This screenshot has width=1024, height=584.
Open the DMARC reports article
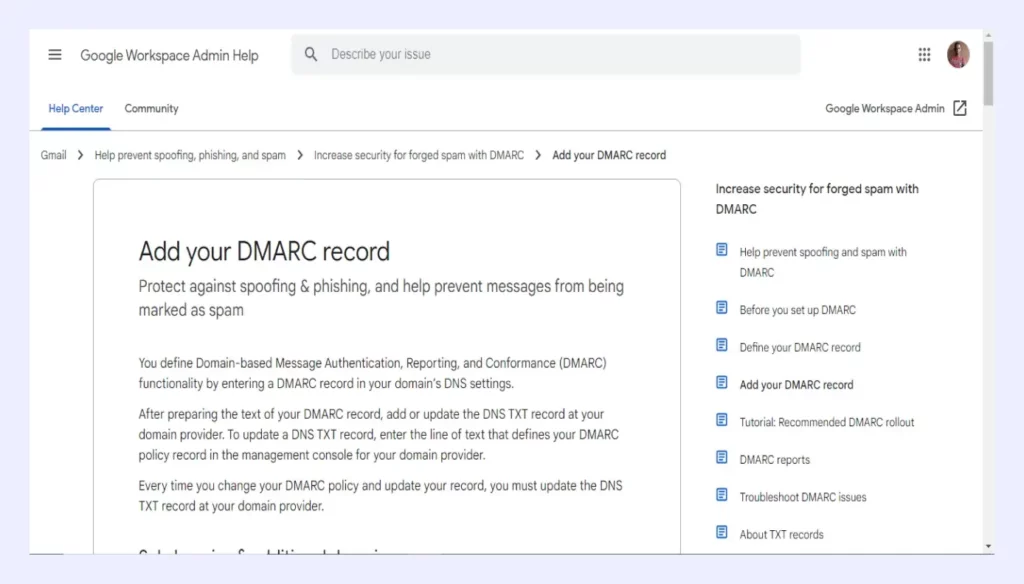(x=775, y=460)
